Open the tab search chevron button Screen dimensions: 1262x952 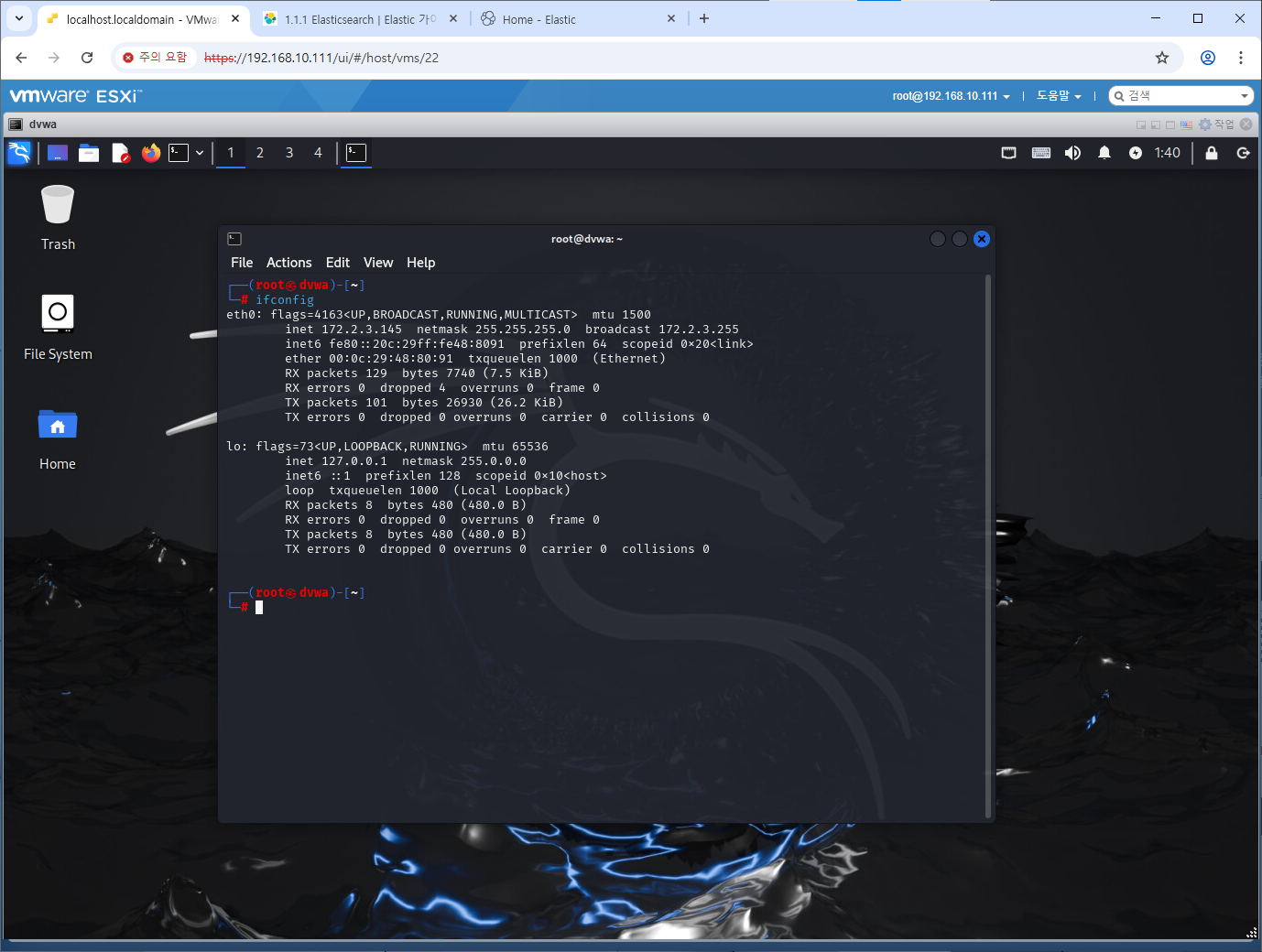[19, 18]
